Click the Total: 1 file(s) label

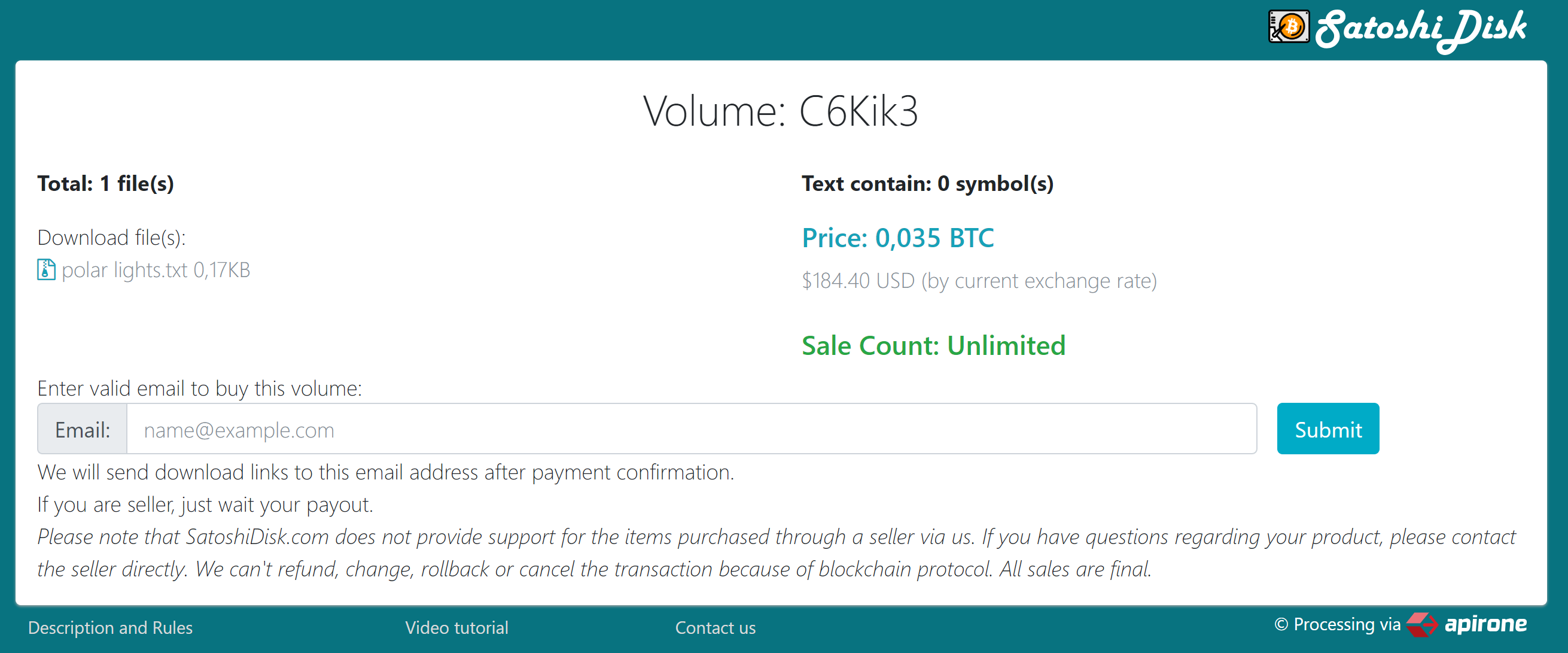[106, 183]
